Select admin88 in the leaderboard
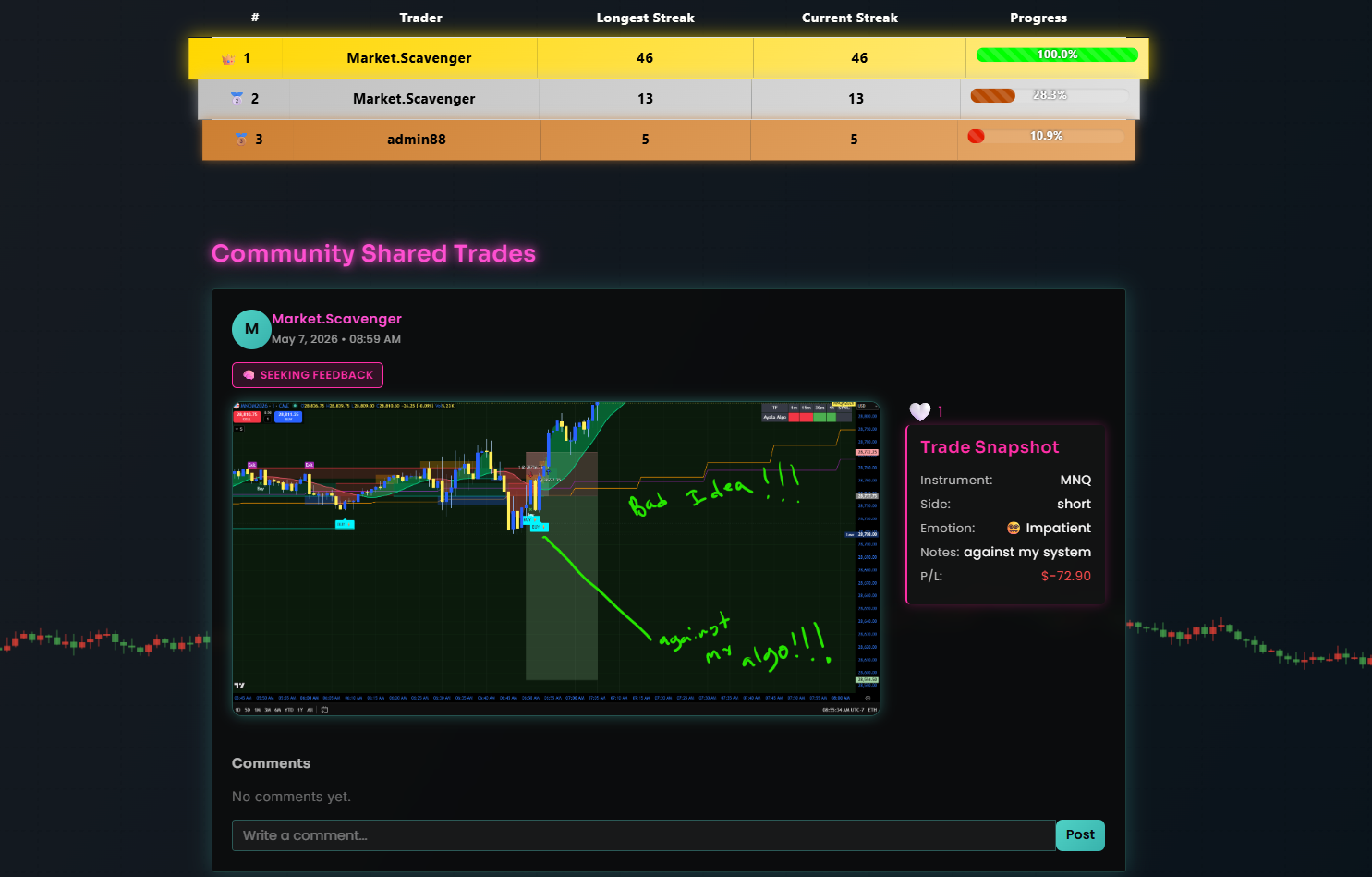 point(417,140)
